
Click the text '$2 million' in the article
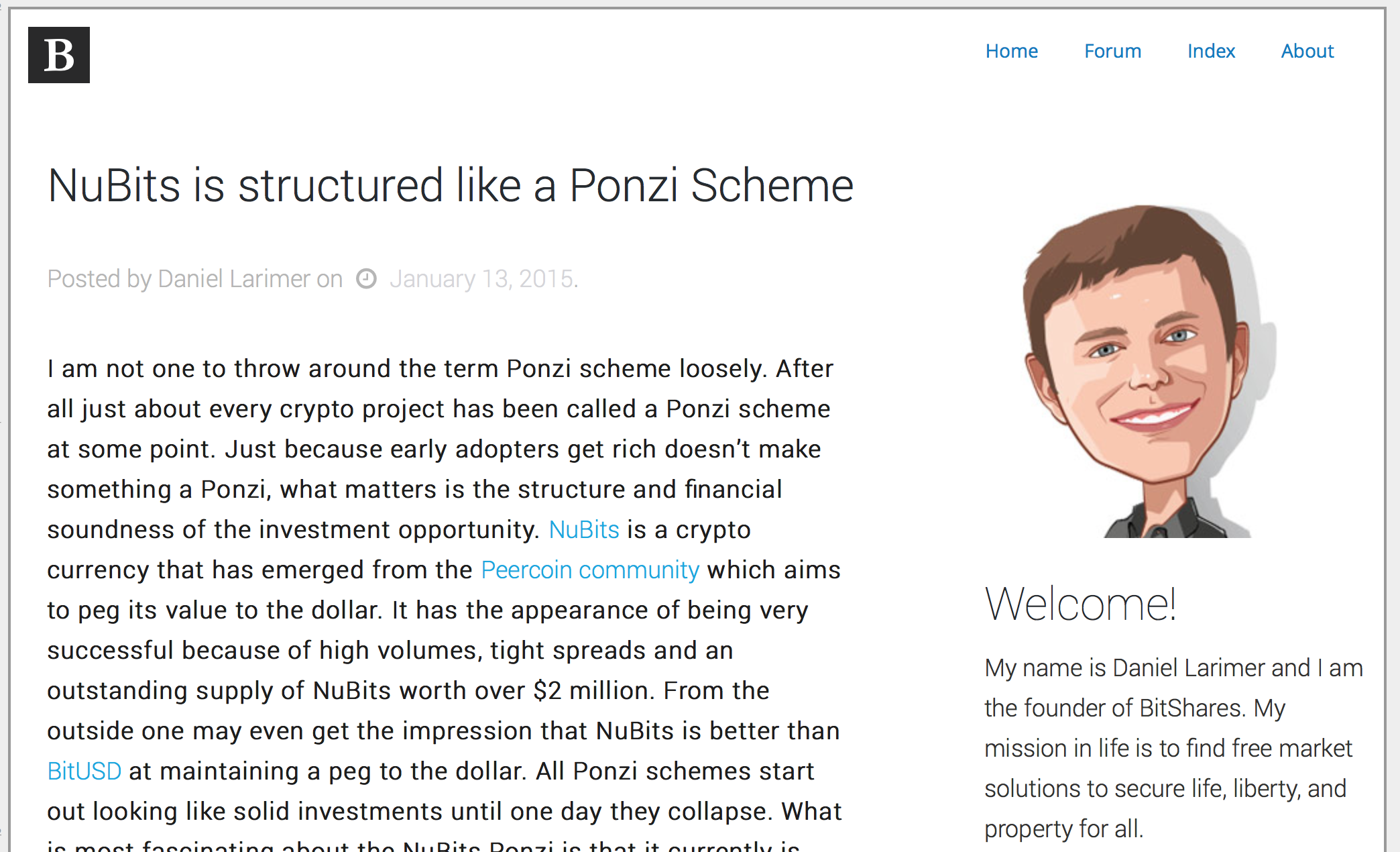tap(593, 691)
